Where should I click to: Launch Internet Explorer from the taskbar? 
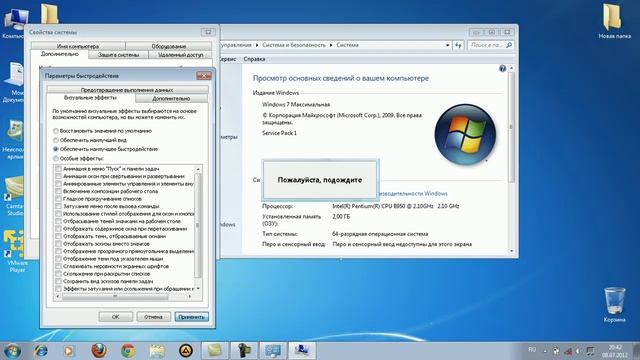click(41, 351)
